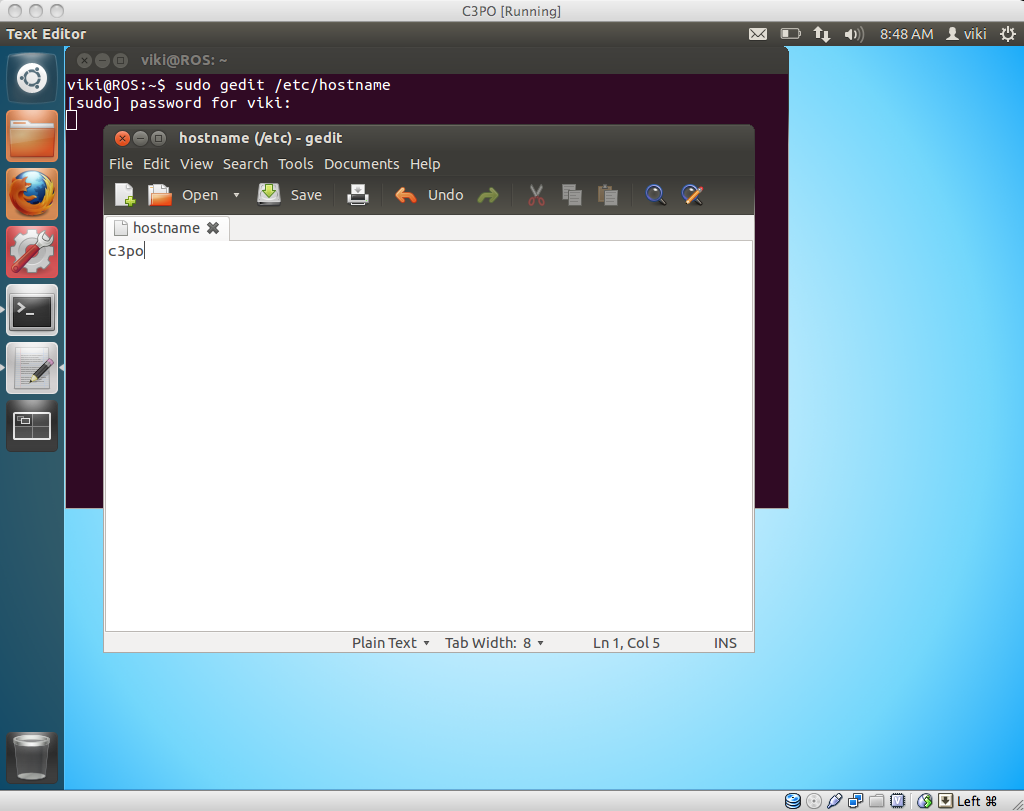Viewport: 1024px width, 811px height.
Task: Click the VirtualBox shared folders status icon
Action: (876, 801)
